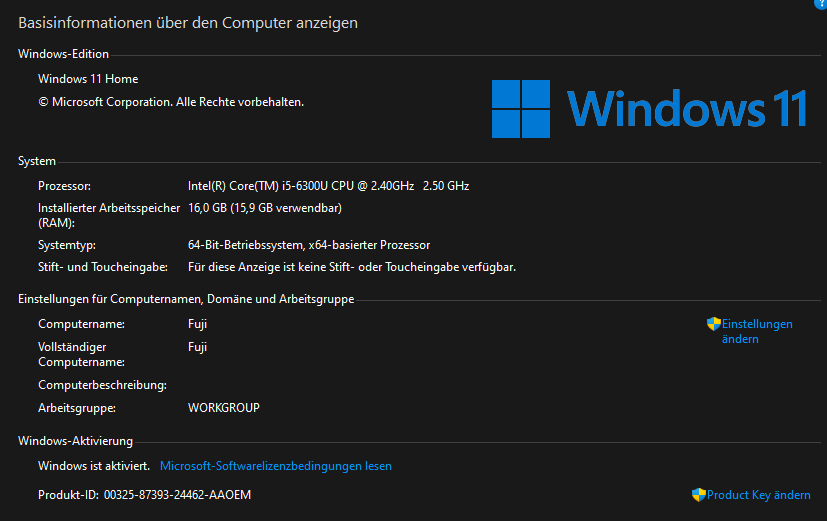Viewport: 827px width, 521px height.
Task: Click the Microsoft Corporation copyright line
Action: pyautogui.click(x=171, y=102)
